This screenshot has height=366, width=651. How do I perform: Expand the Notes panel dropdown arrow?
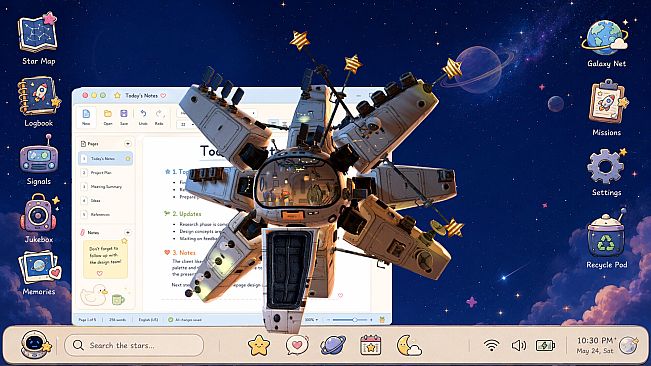(x=128, y=232)
